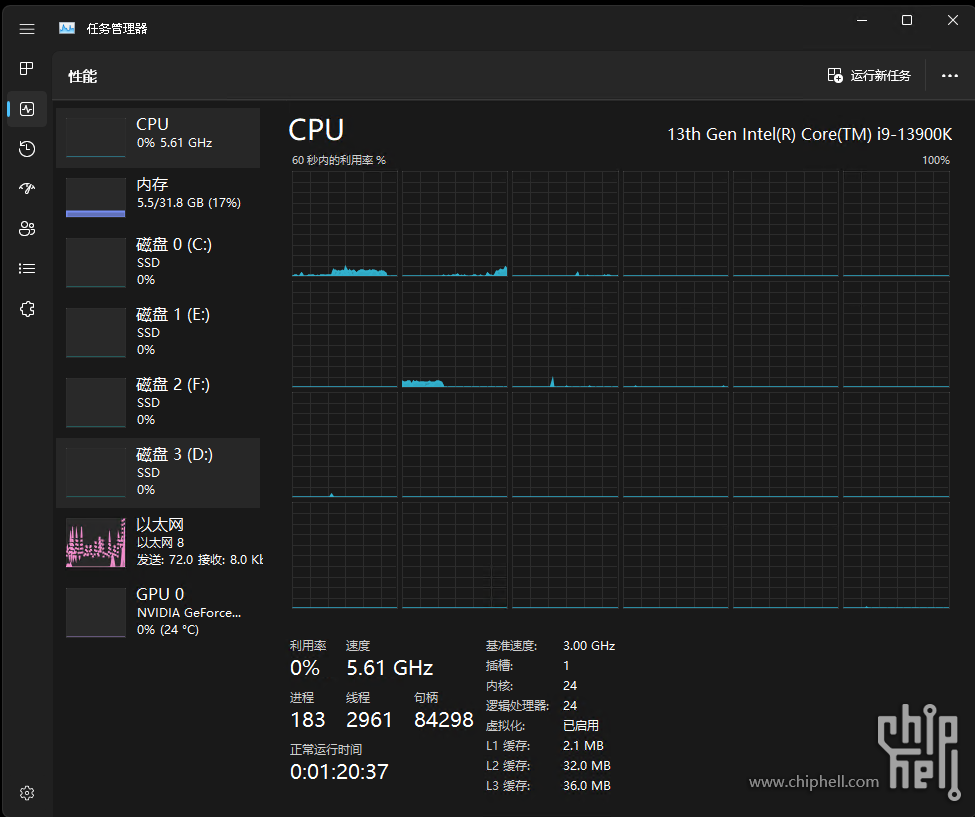Click L2 cache value 32.0 MB
Screen dimensions: 975x817
(x=586, y=765)
